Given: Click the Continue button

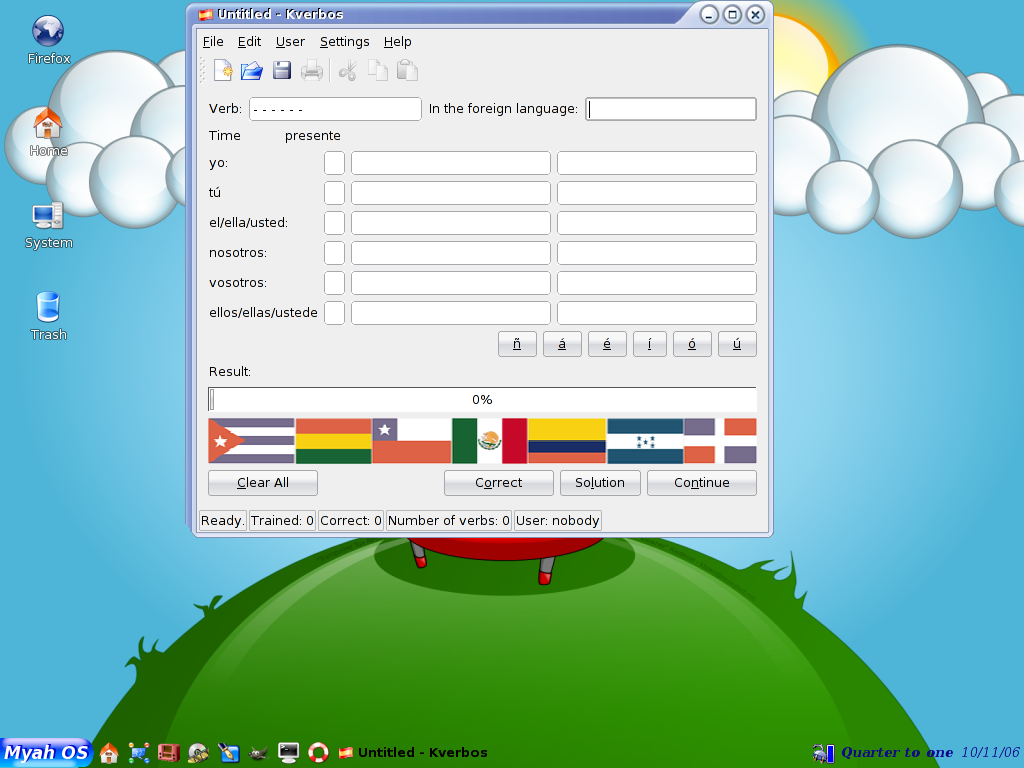Looking at the screenshot, I should point(702,483).
